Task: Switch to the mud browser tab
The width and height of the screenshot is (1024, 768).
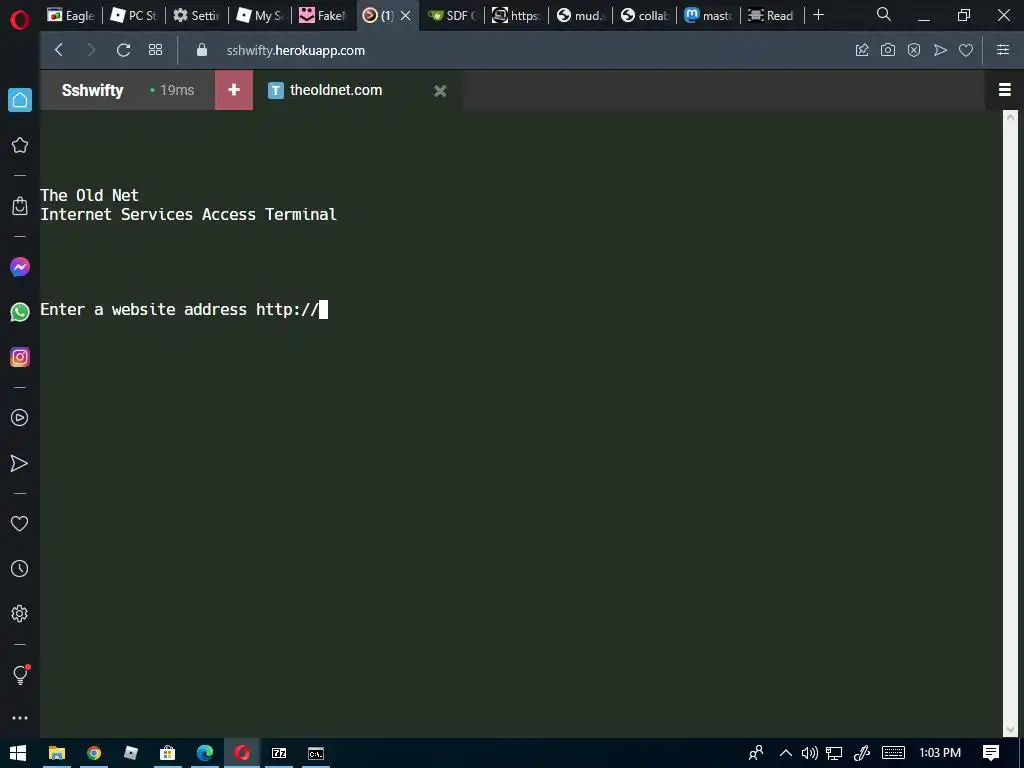Action: (580, 15)
